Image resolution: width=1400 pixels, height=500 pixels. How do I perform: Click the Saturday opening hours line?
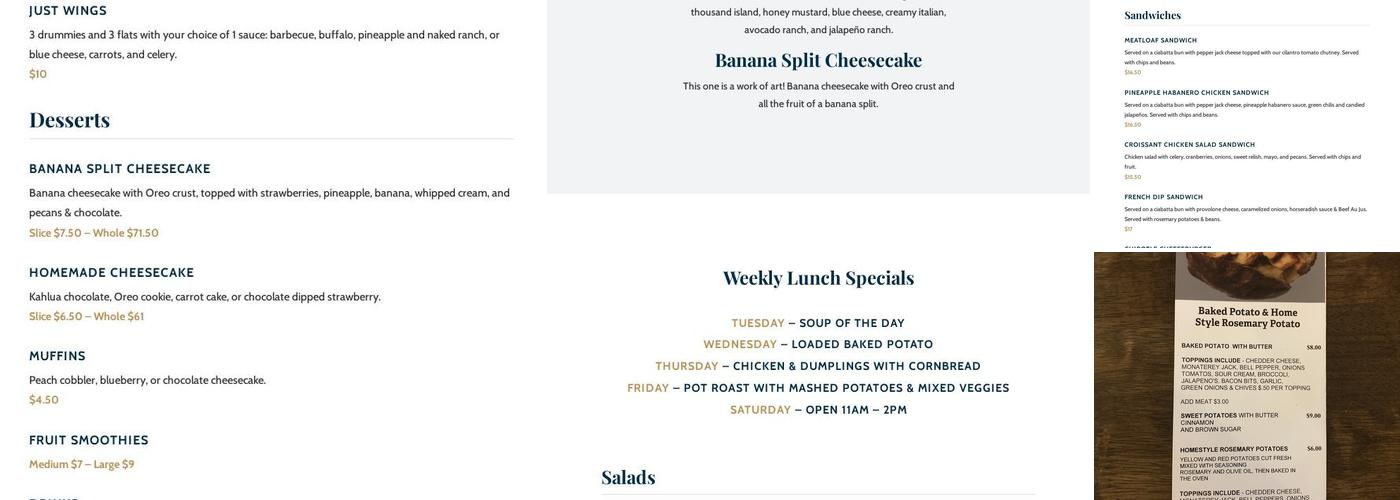(x=818, y=410)
